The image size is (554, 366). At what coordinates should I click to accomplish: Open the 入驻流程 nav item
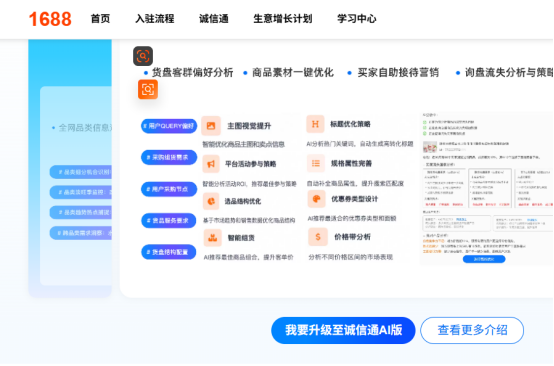pyautogui.click(x=155, y=19)
